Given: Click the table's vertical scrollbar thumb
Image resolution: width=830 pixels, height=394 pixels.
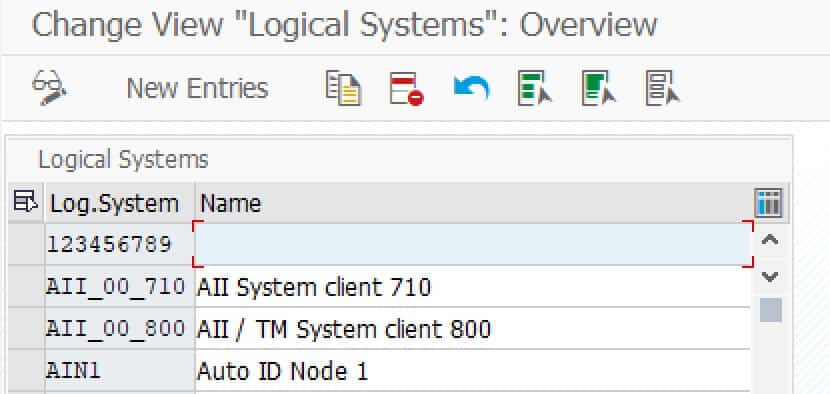Looking at the screenshot, I should click(x=771, y=310).
